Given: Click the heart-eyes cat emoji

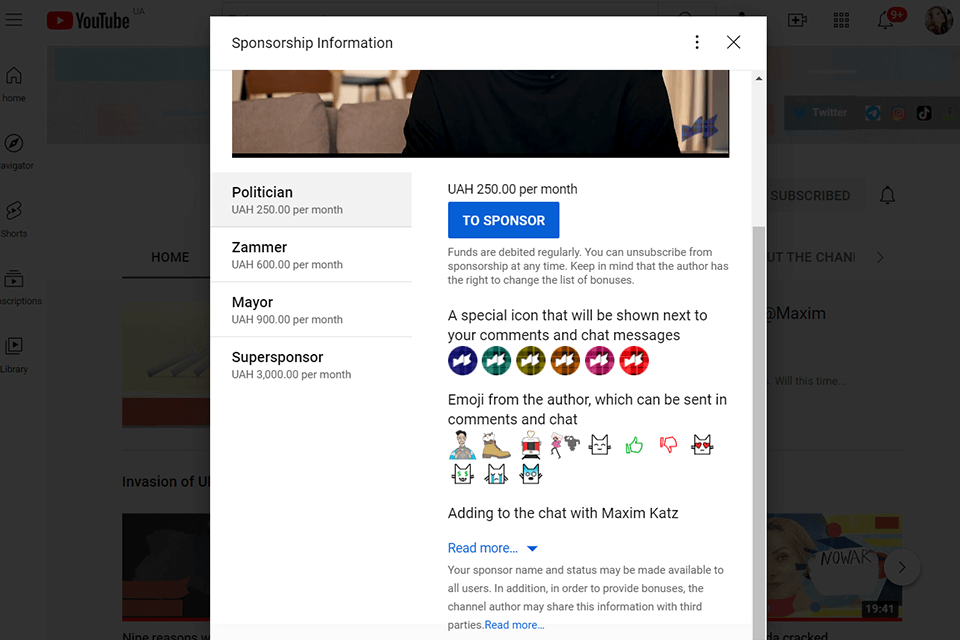Looking at the screenshot, I should point(702,445).
